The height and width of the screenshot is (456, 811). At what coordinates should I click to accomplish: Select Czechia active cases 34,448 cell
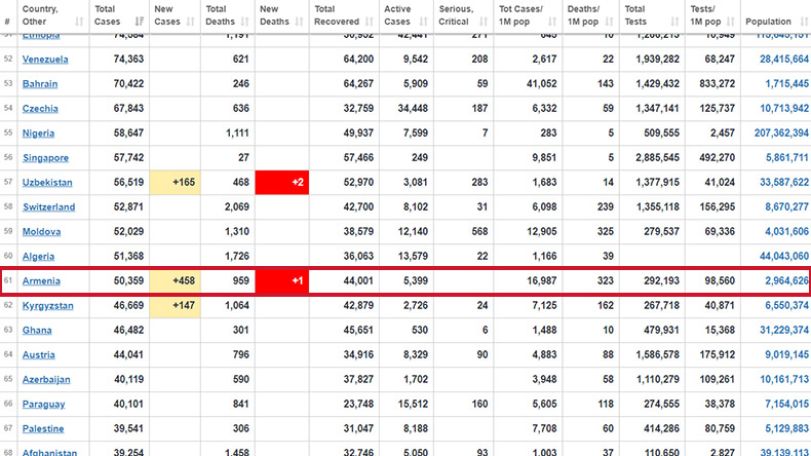407,109
